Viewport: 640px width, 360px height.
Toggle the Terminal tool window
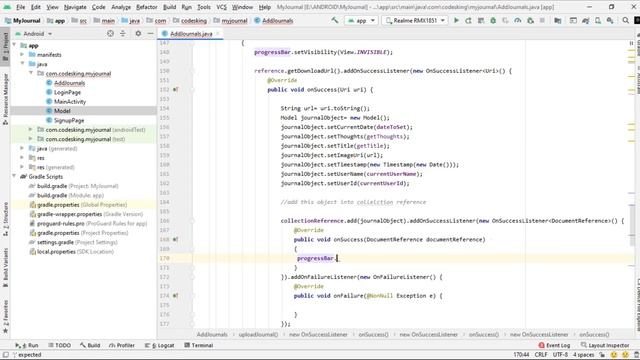point(198,345)
